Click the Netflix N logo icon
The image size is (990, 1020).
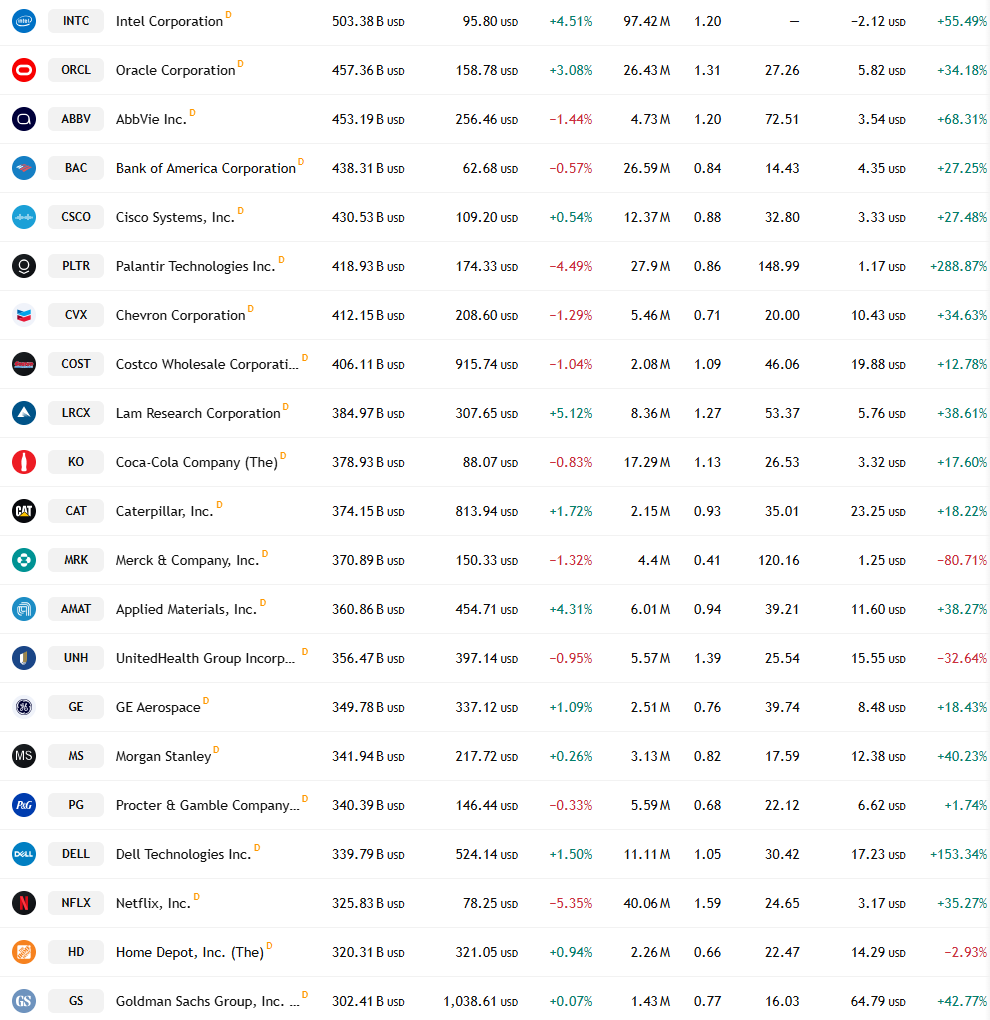tap(24, 903)
